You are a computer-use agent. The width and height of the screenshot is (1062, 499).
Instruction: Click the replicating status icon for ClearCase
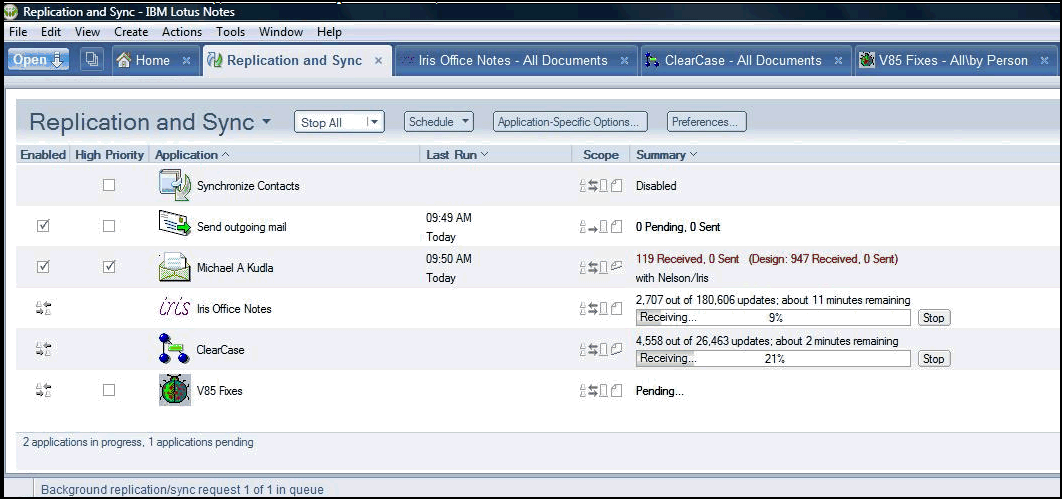pyautogui.click(x=43, y=349)
